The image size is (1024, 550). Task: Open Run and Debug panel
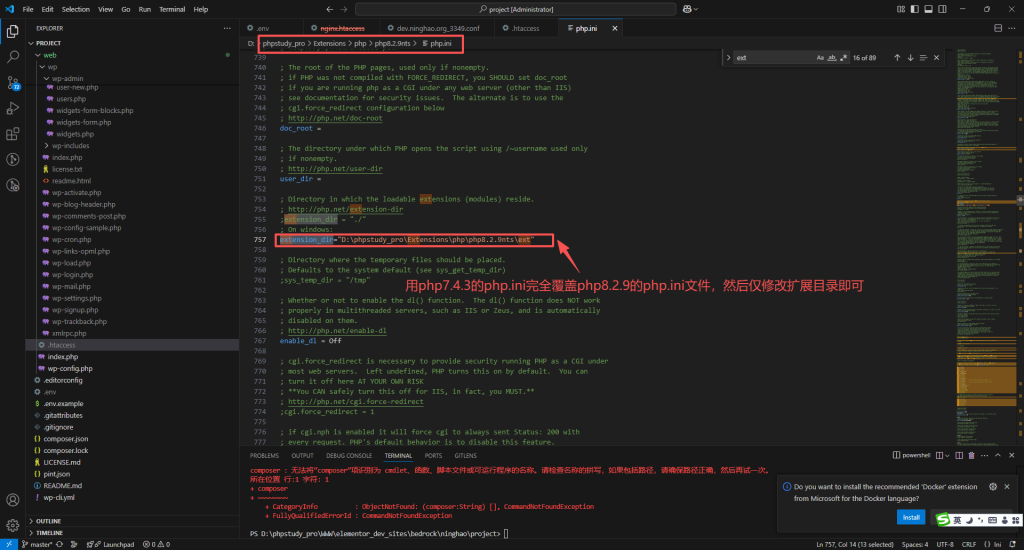[x=13, y=108]
